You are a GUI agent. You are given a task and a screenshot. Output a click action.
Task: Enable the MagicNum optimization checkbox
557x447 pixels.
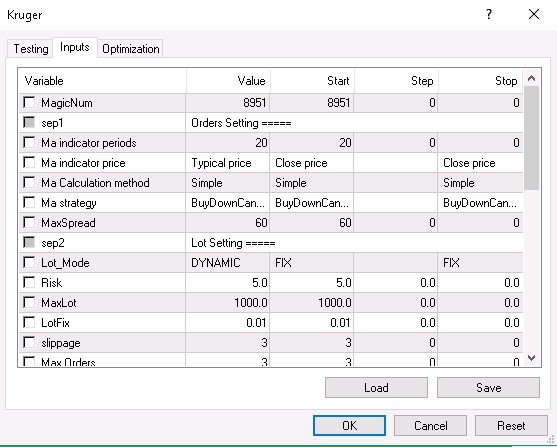click(29, 102)
